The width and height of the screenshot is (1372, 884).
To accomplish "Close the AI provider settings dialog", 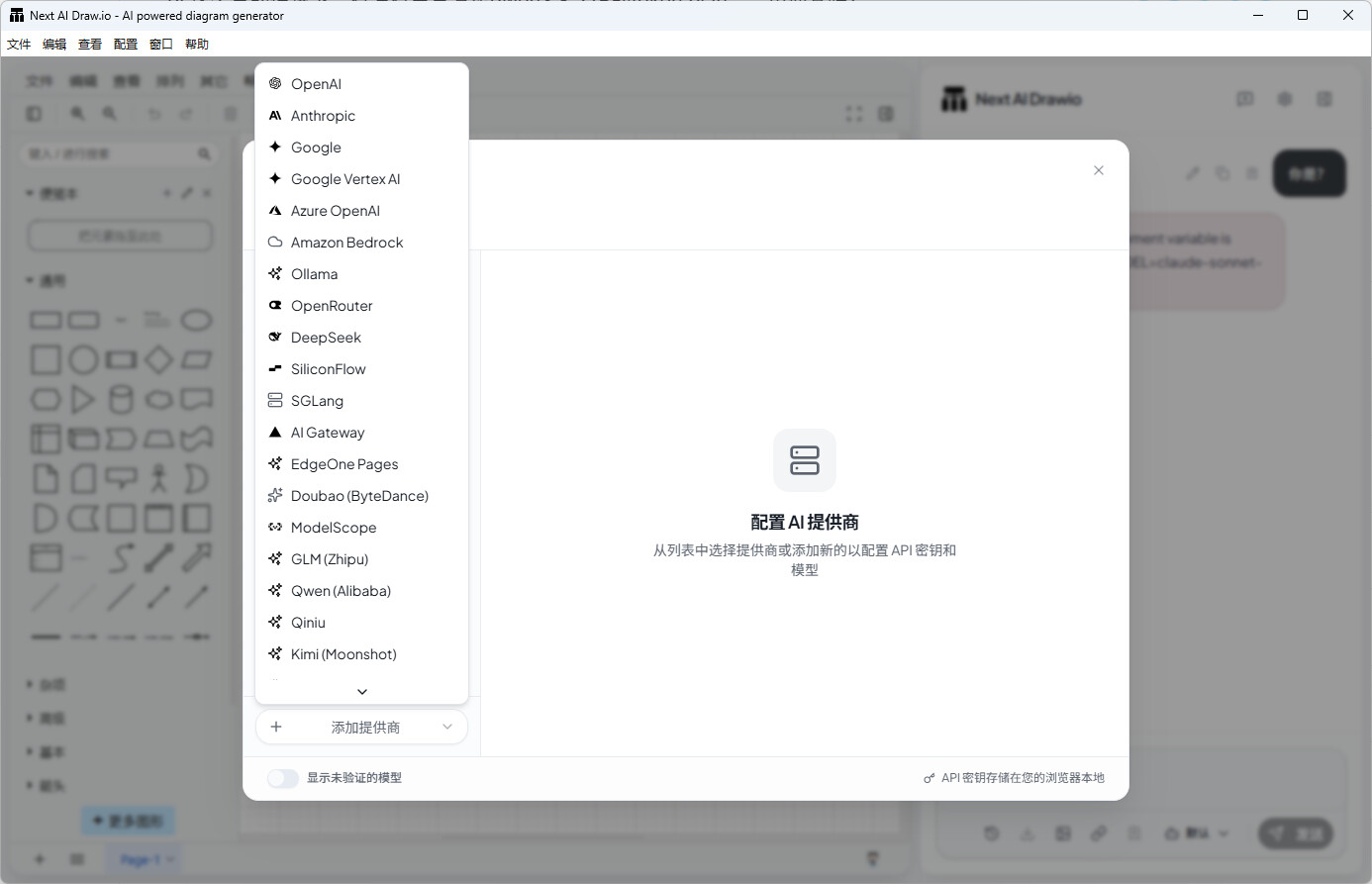I will (1099, 170).
